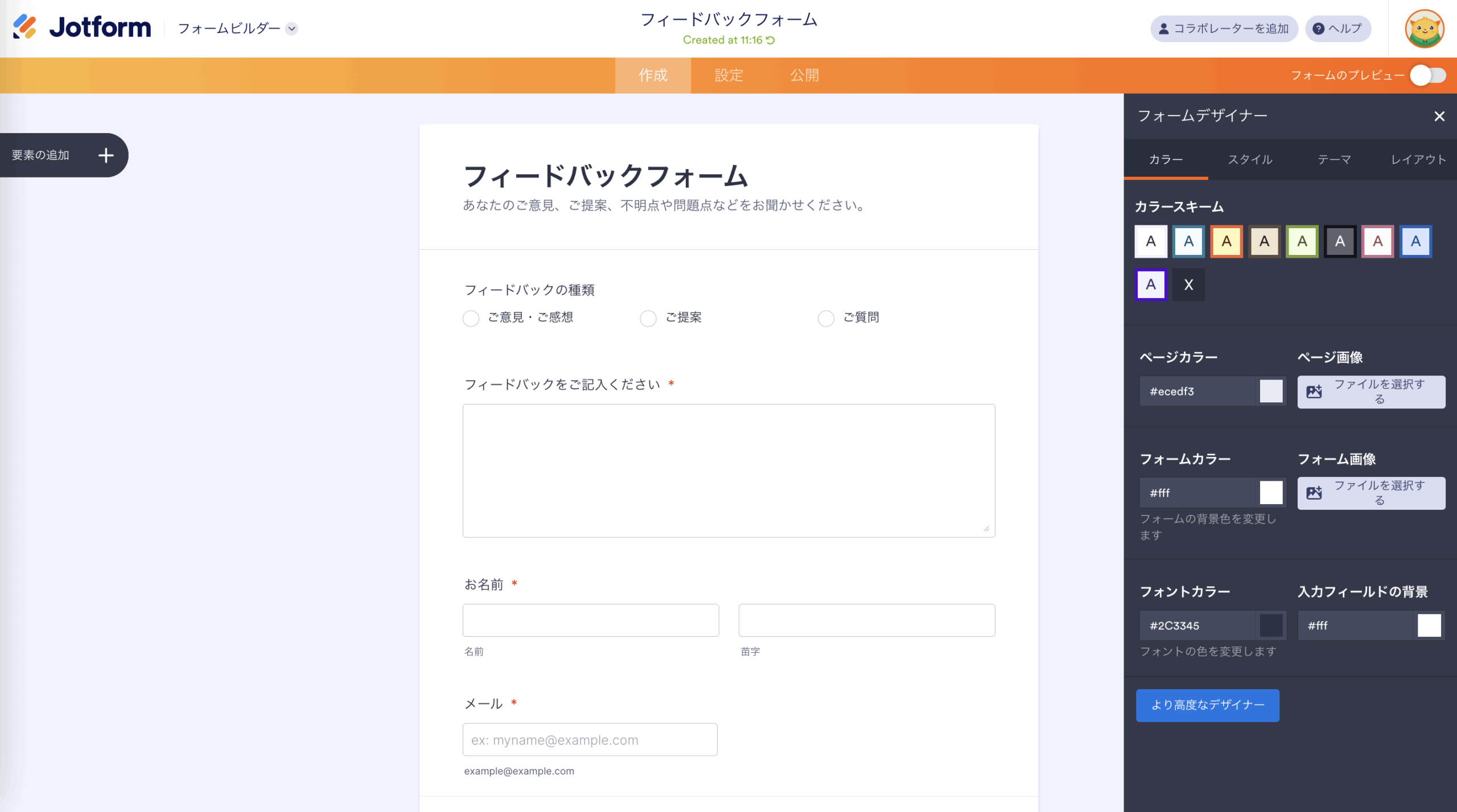Click より高度なデザイナー button
The image size is (1457, 812).
click(x=1207, y=705)
